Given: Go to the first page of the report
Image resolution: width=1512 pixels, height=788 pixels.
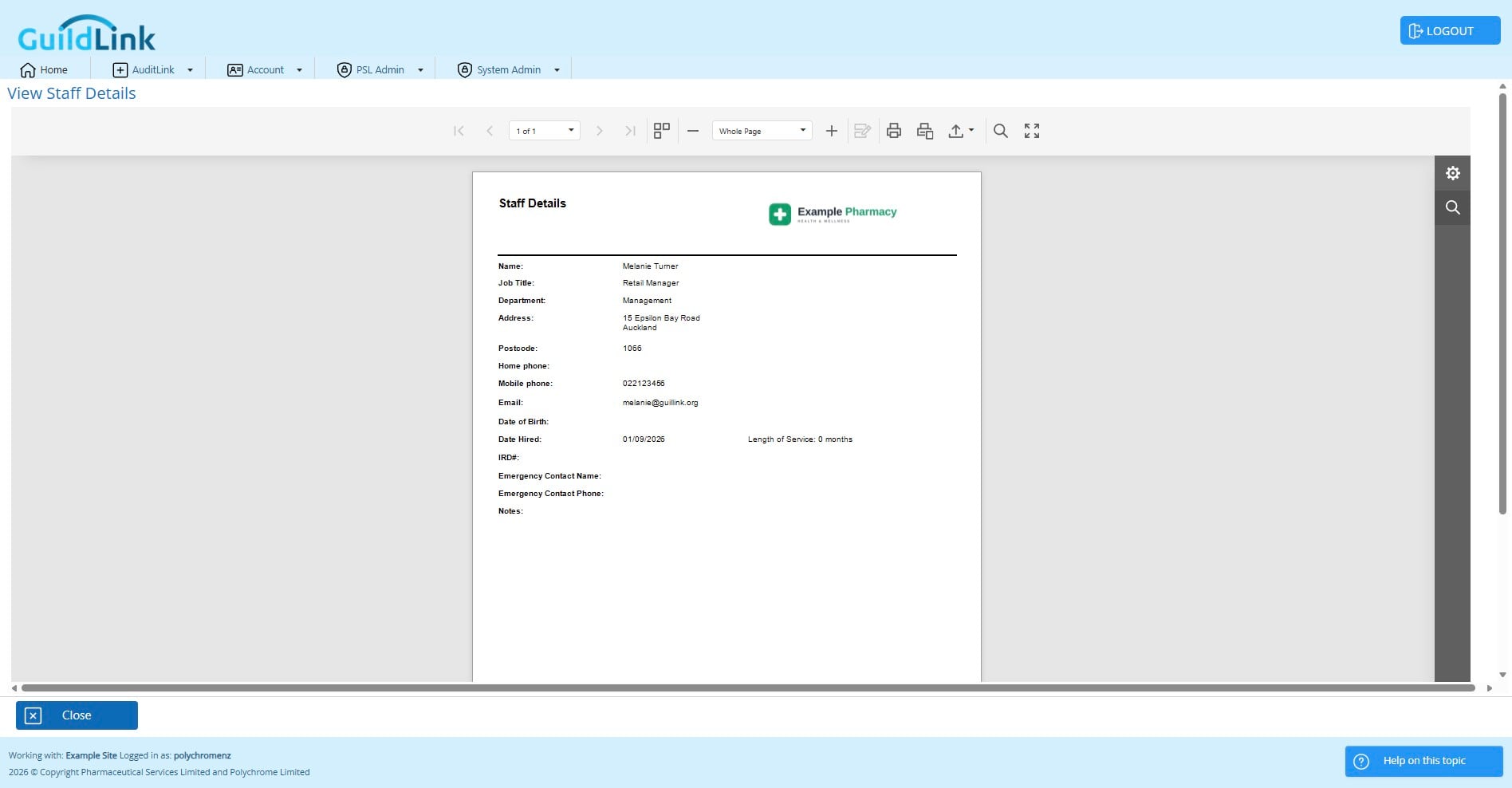Looking at the screenshot, I should 459,131.
